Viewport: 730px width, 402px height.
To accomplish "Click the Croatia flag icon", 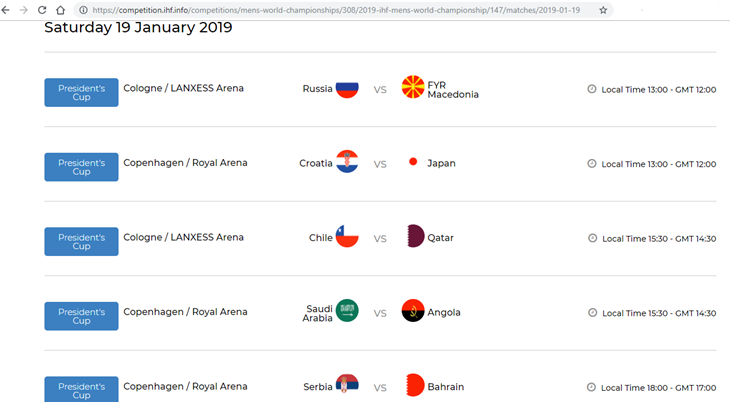I will click(347, 162).
